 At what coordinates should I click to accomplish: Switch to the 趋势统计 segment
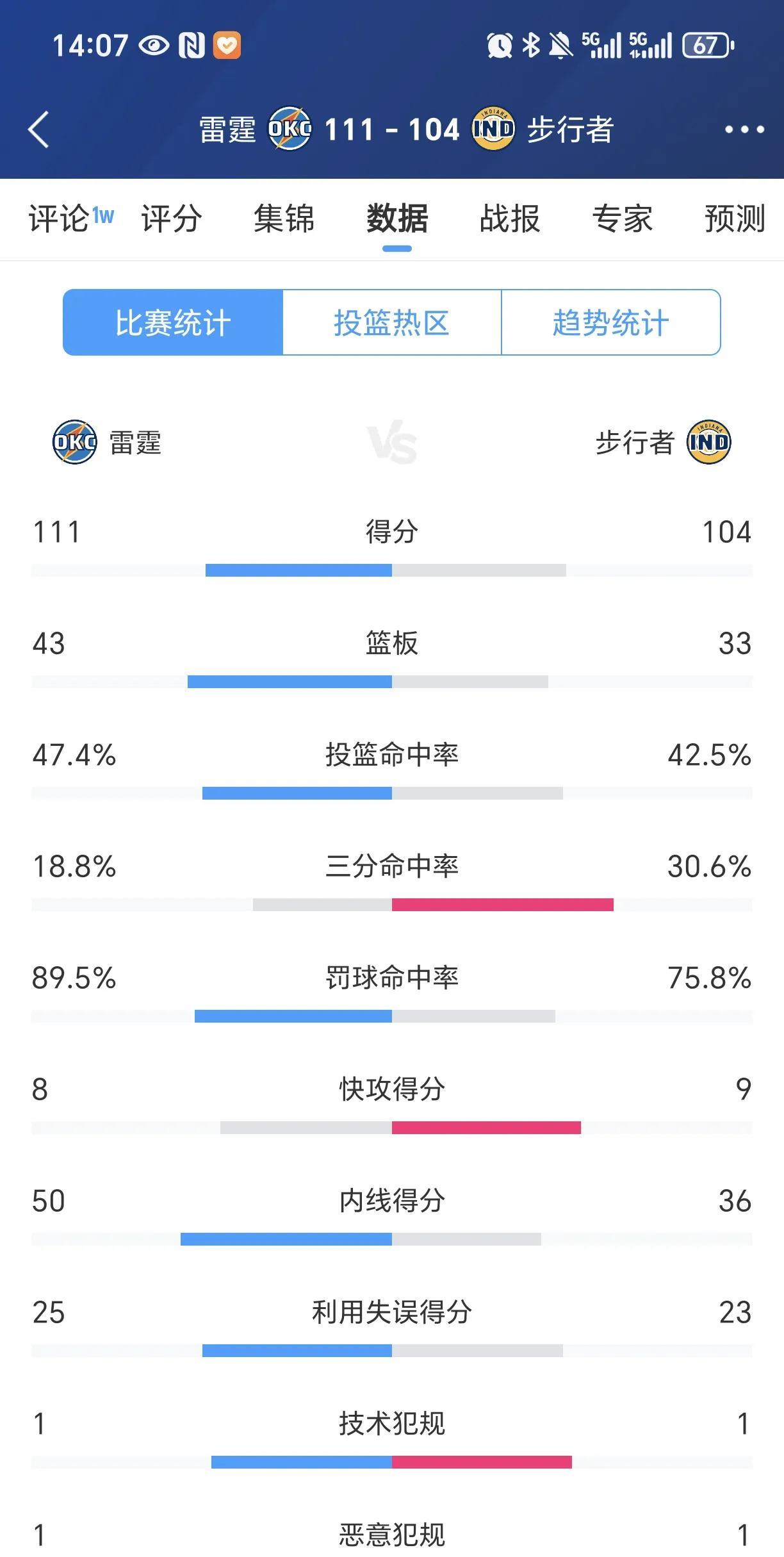611,322
